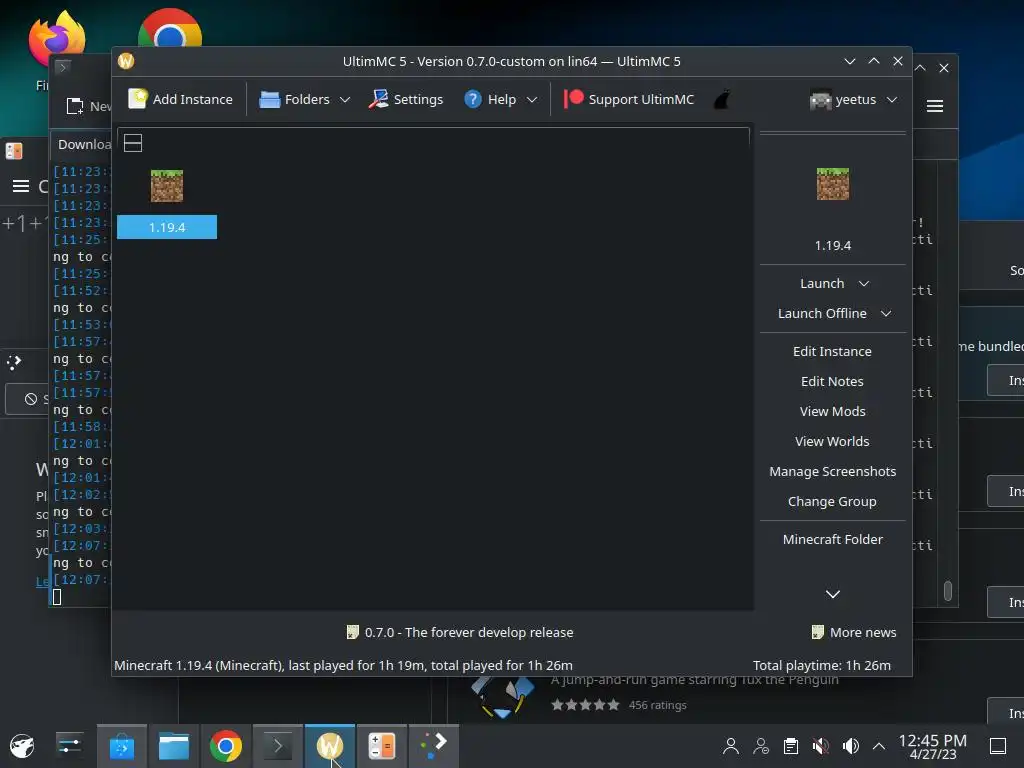Click the second user-status tray icon
Viewport: 1024px width, 768px height.
761,746
